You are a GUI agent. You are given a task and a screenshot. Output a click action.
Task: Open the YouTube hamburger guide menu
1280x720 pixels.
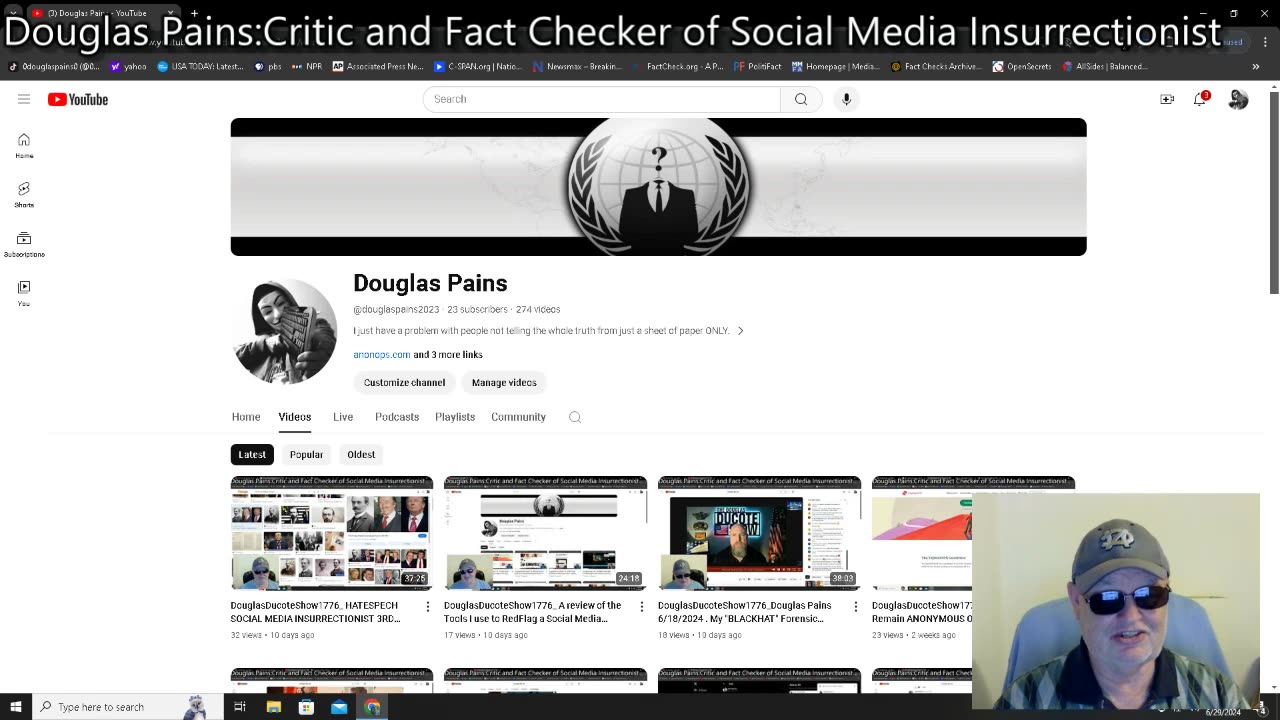[24, 99]
